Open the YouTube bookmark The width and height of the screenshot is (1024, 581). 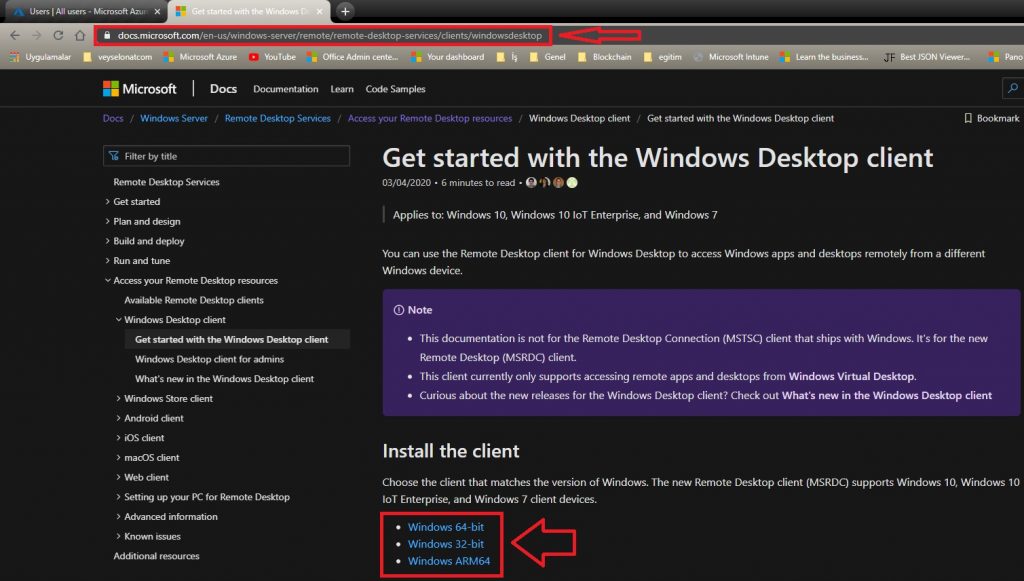tap(272, 57)
